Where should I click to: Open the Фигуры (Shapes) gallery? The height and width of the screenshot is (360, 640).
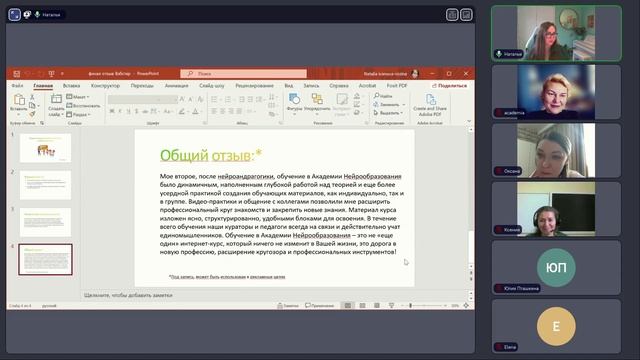coord(294,104)
